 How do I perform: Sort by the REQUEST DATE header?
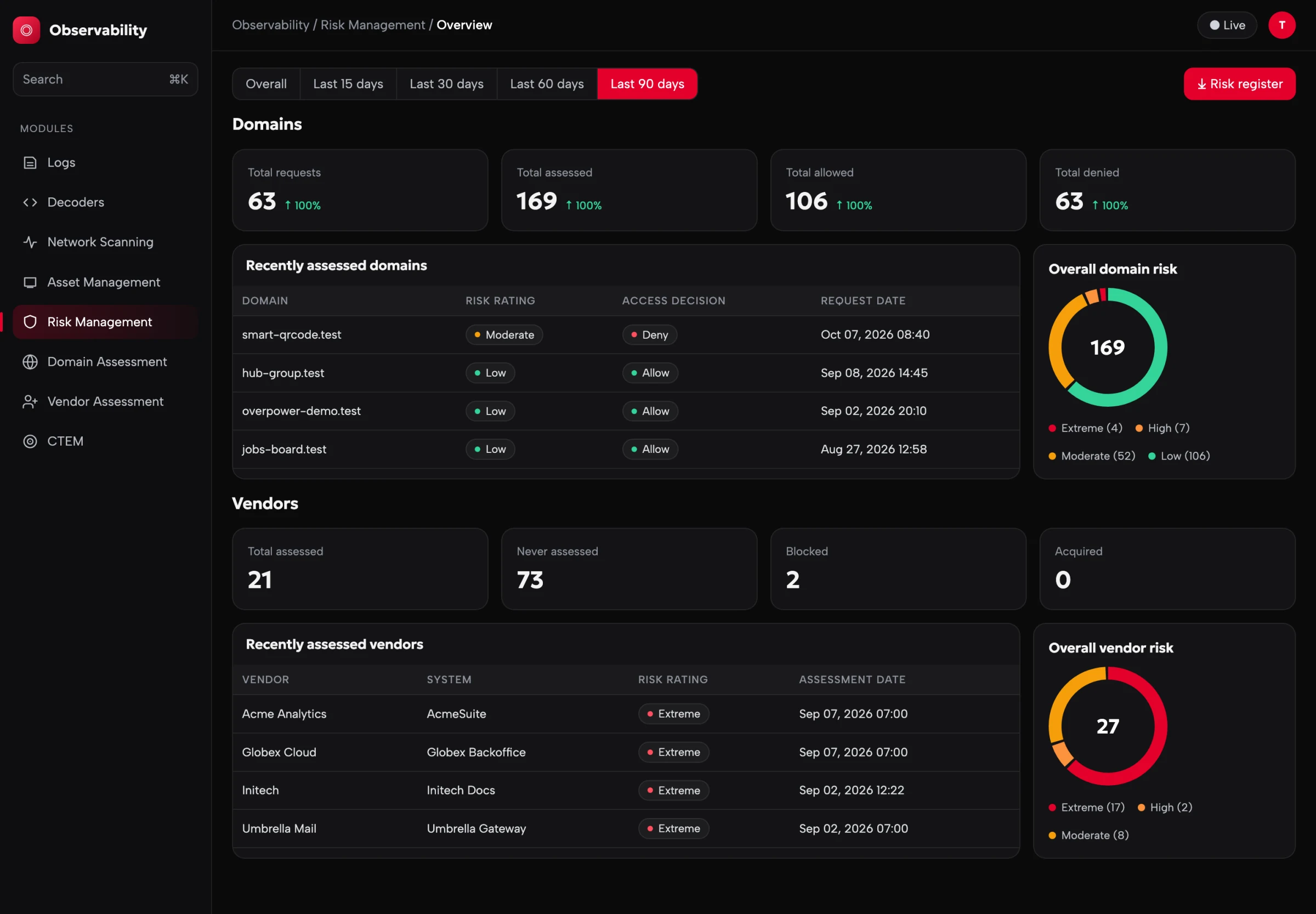coord(863,300)
